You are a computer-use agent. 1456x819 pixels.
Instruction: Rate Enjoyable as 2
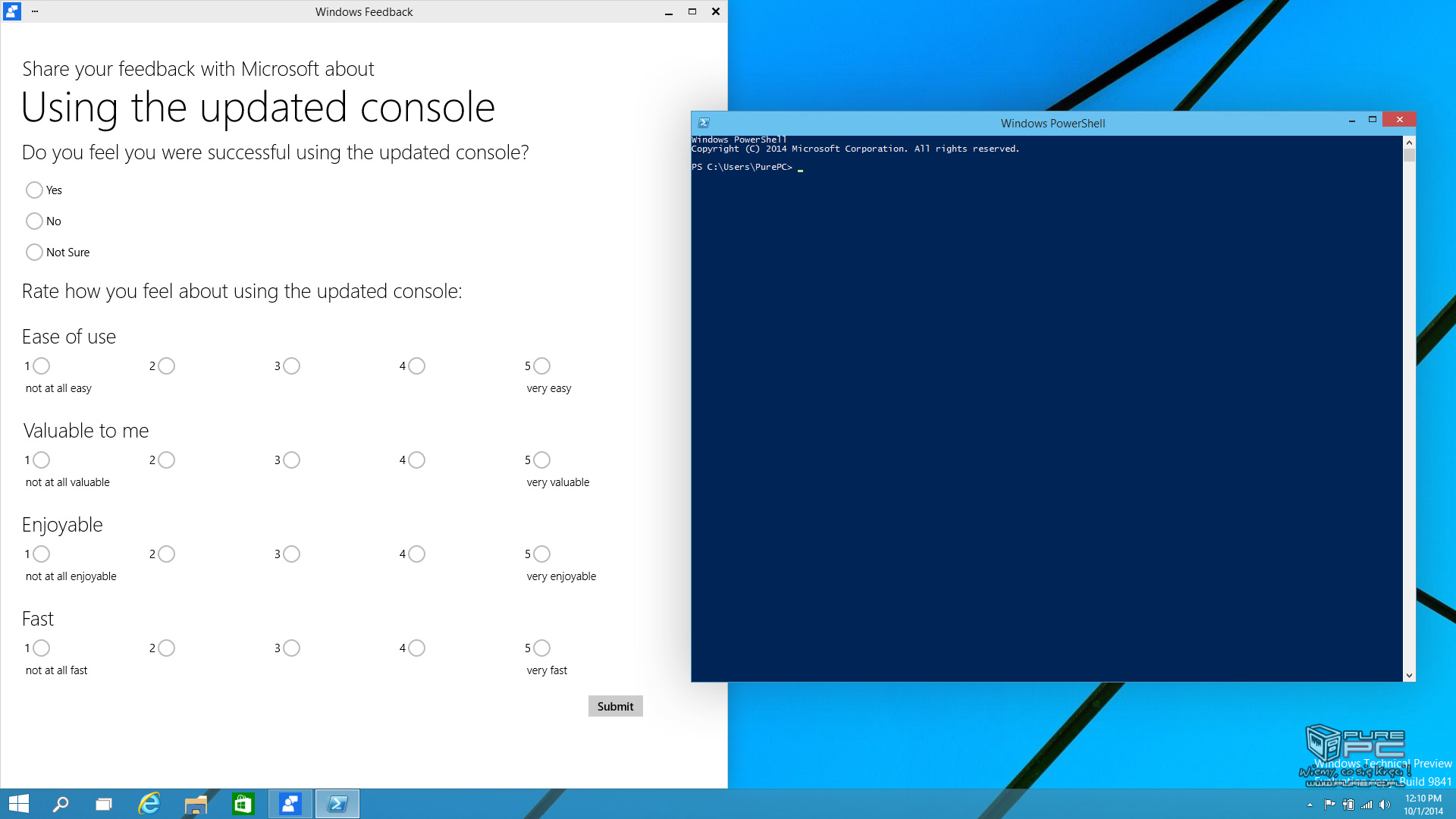[x=167, y=554]
